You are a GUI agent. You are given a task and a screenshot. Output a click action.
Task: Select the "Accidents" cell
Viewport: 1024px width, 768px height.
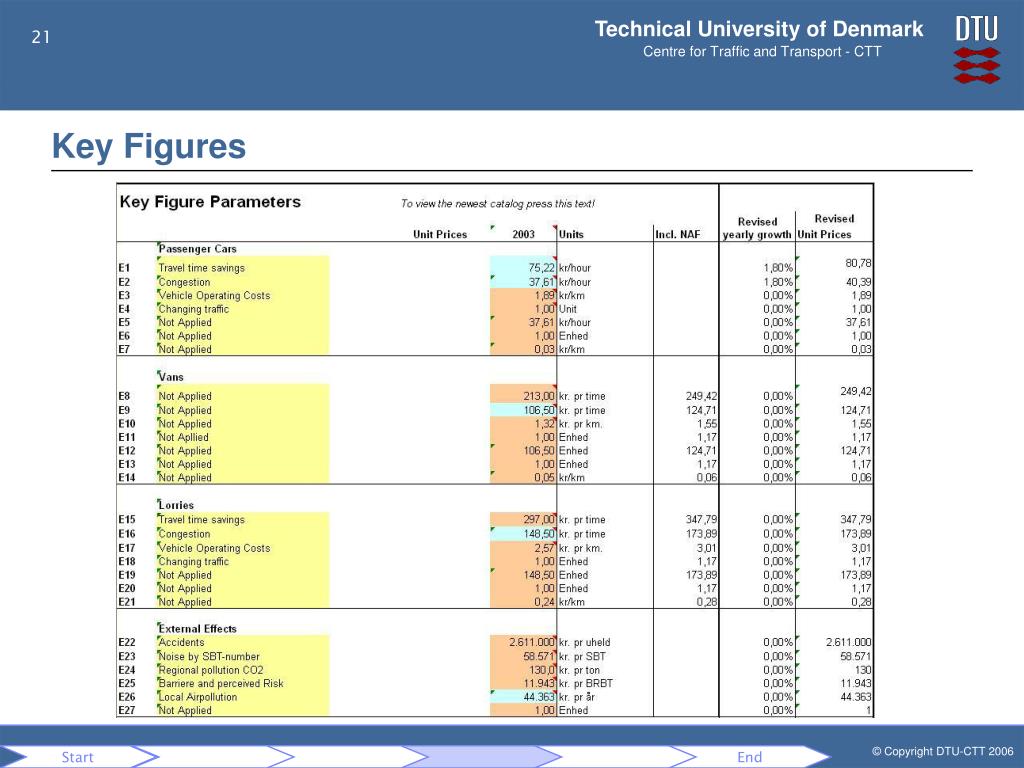pos(182,643)
